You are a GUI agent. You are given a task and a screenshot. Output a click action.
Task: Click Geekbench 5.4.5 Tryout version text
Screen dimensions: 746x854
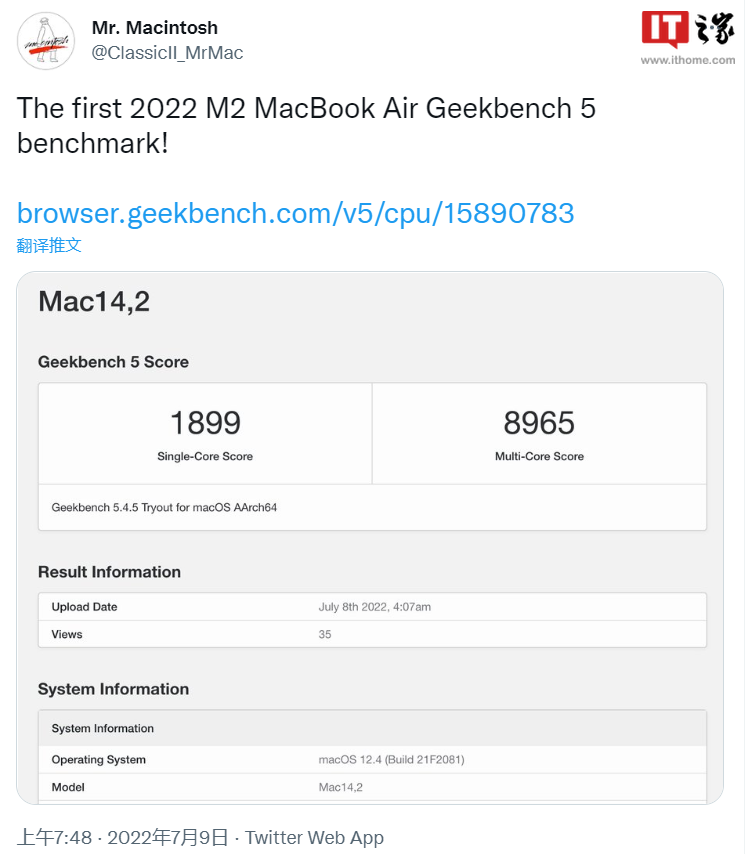[164, 508]
